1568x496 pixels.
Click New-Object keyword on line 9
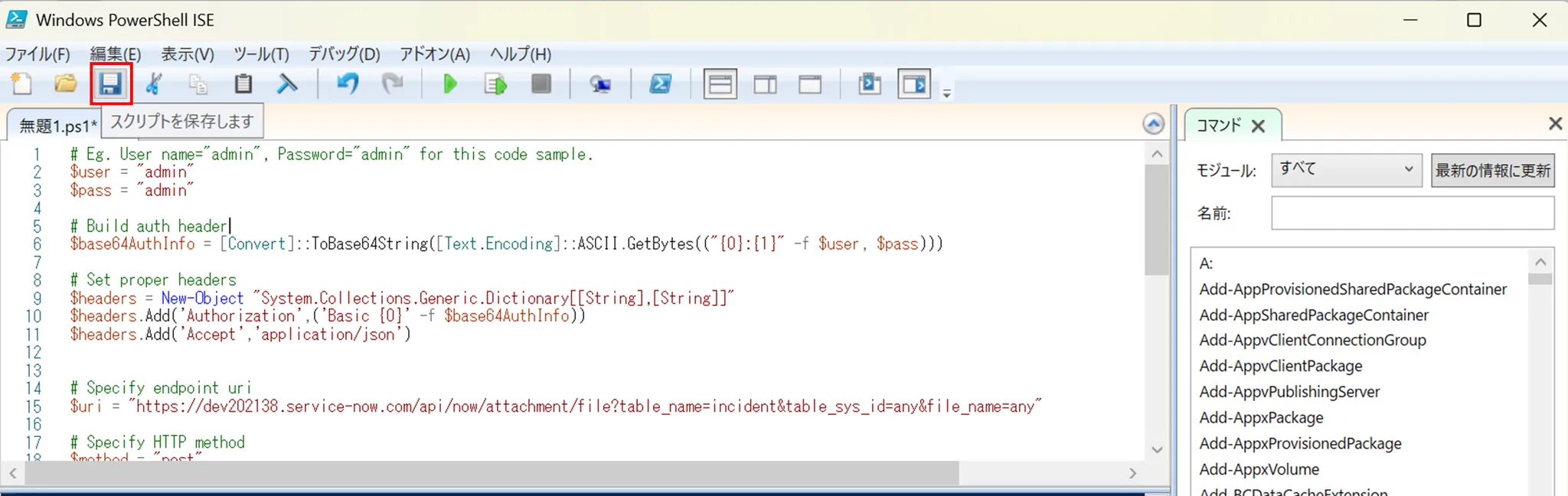[202, 299]
